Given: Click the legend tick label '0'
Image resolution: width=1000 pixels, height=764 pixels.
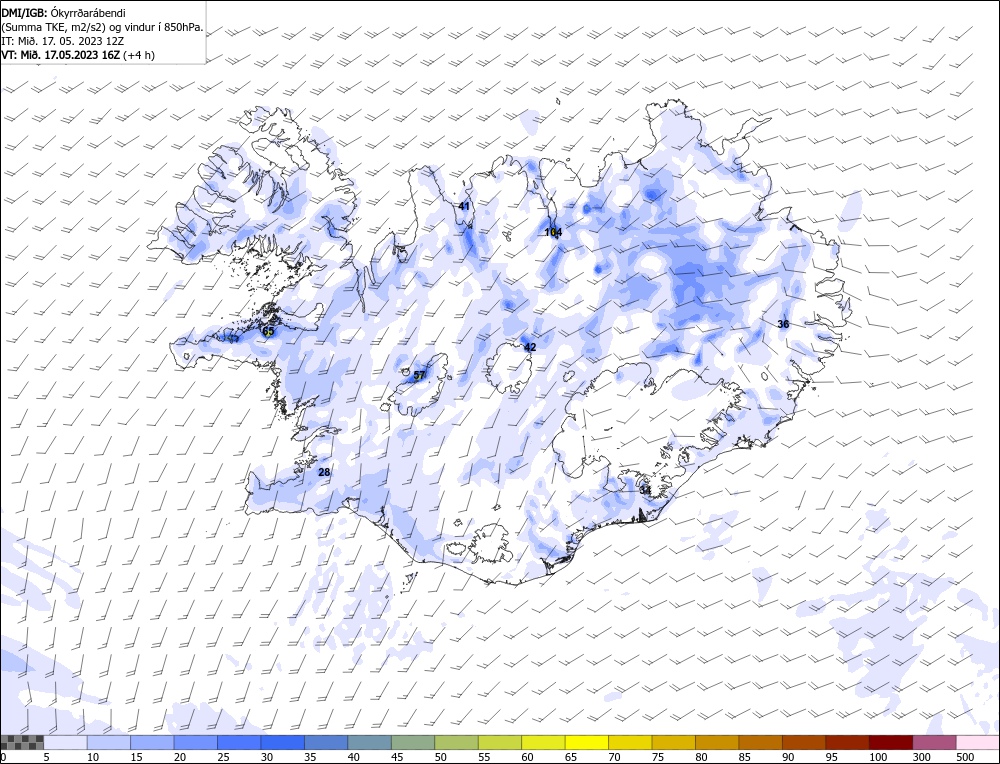Looking at the screenshot, I should [3, 757].
